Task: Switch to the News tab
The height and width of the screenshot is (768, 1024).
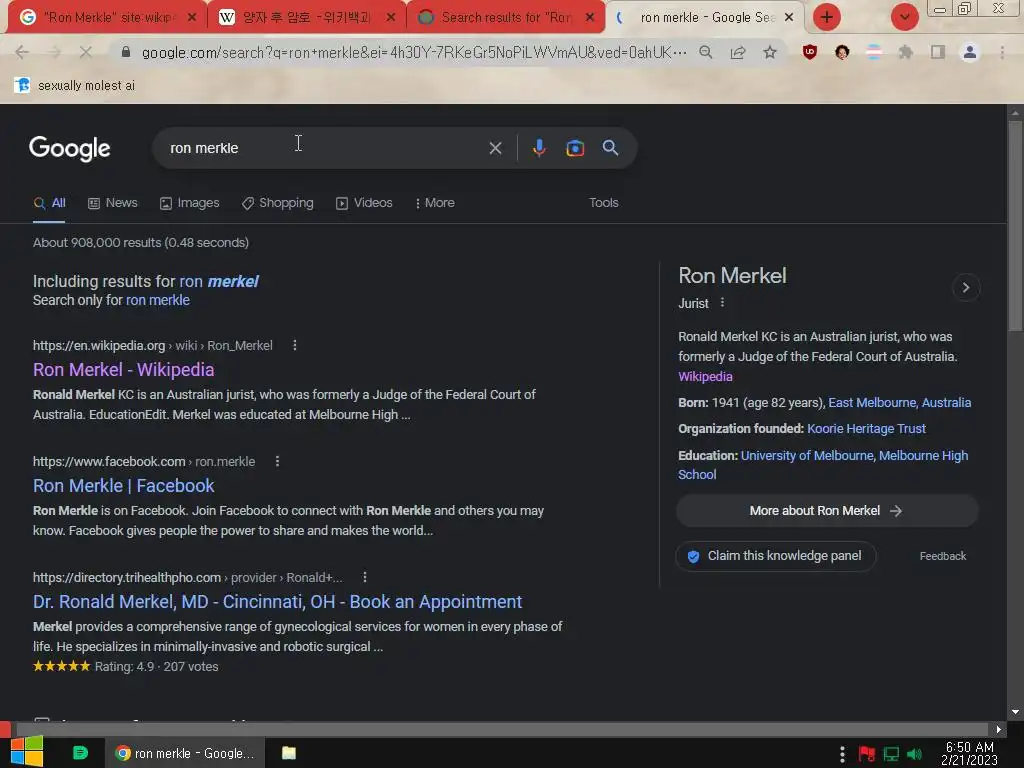Action: coord(112,203)
